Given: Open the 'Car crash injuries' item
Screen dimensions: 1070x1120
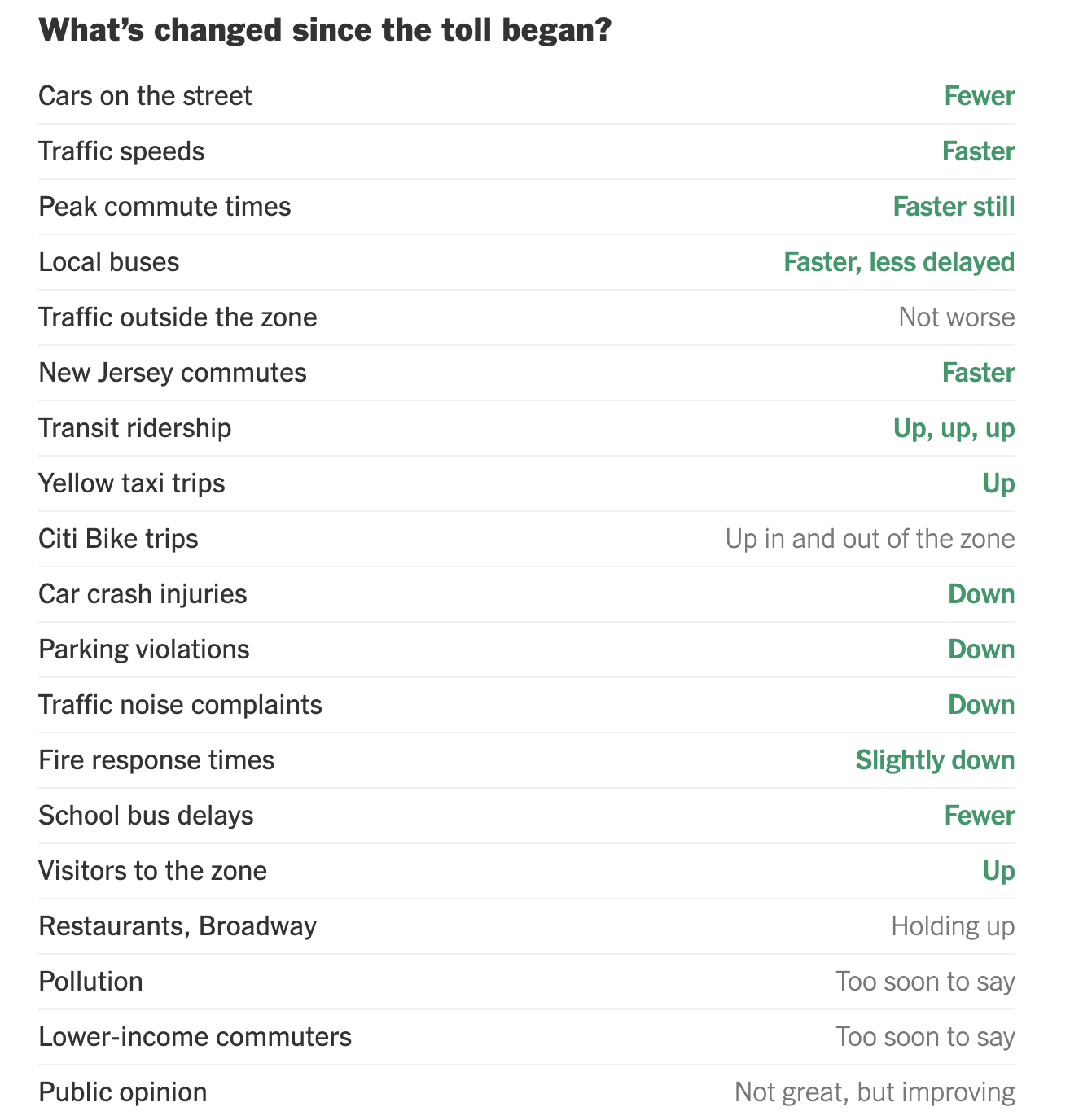Looking at the screenshot, I should click(x=143, y=594).
